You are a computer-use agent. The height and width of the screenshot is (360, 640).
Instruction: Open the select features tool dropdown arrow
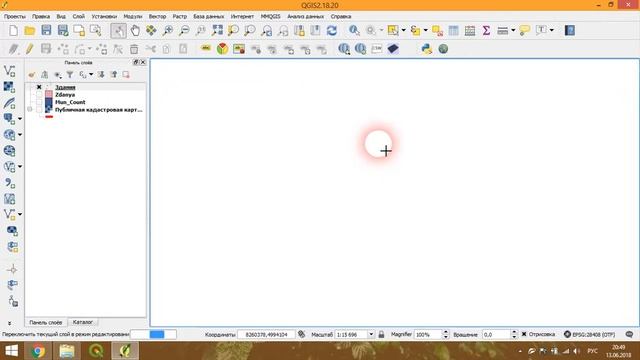(x=404, y=31)
